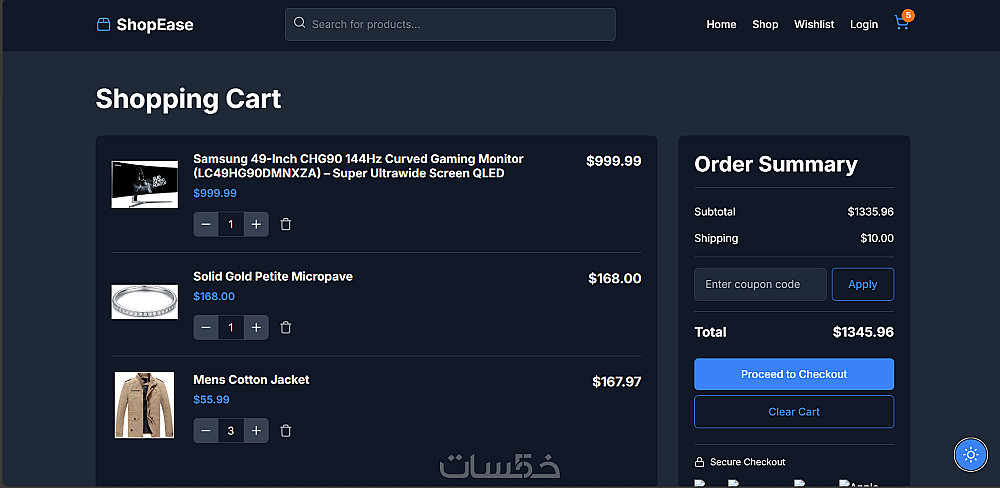
Task: Click the Clear Cart button
Action: [794, 412]
